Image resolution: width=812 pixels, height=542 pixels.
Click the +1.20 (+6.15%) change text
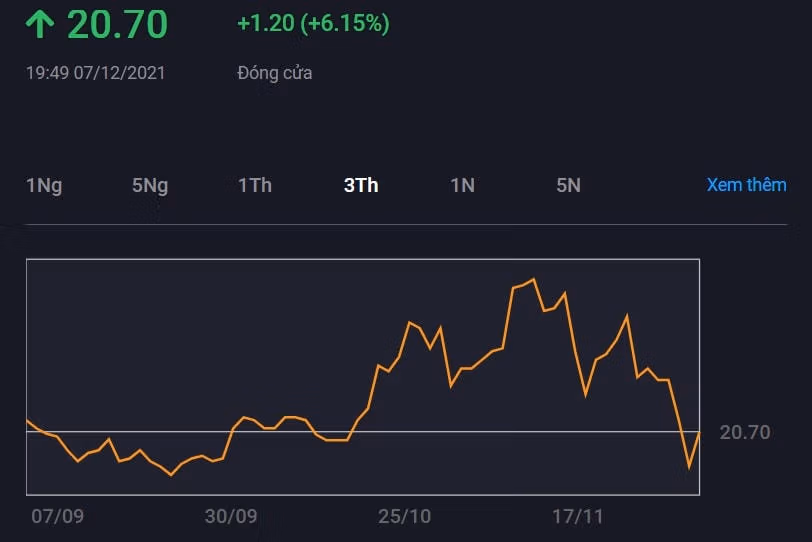click(x=313, y=24)
